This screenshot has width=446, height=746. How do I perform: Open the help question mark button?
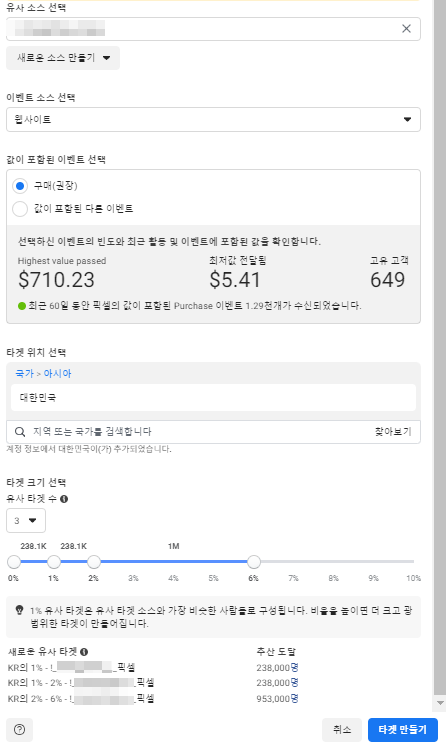pos(20,729)
